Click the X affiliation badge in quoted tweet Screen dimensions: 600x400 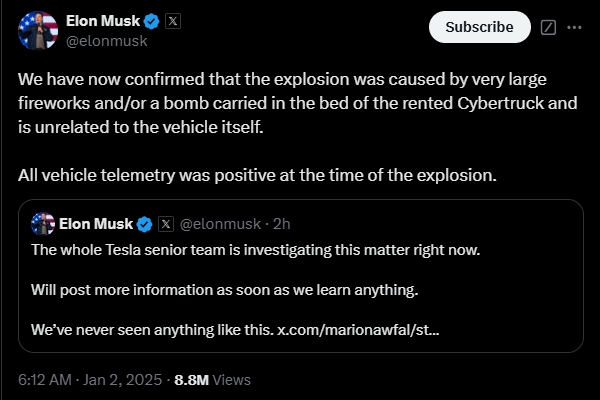point(166,222)
